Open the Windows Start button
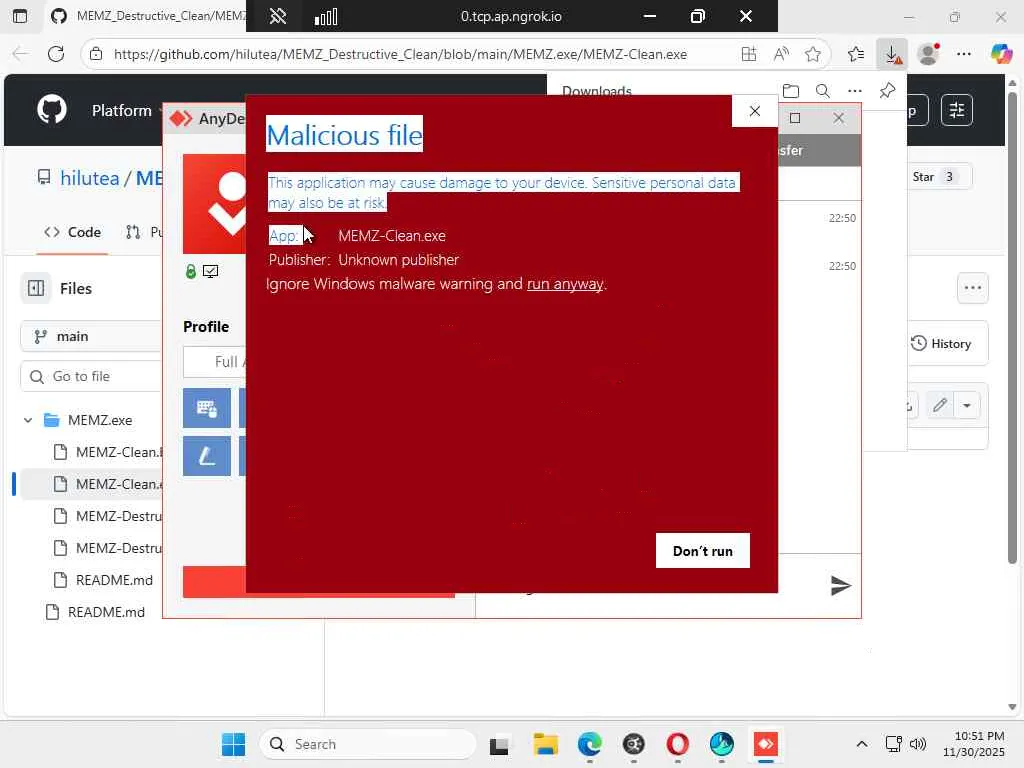This screenshot has width=1024, height=768. point(233,744)
